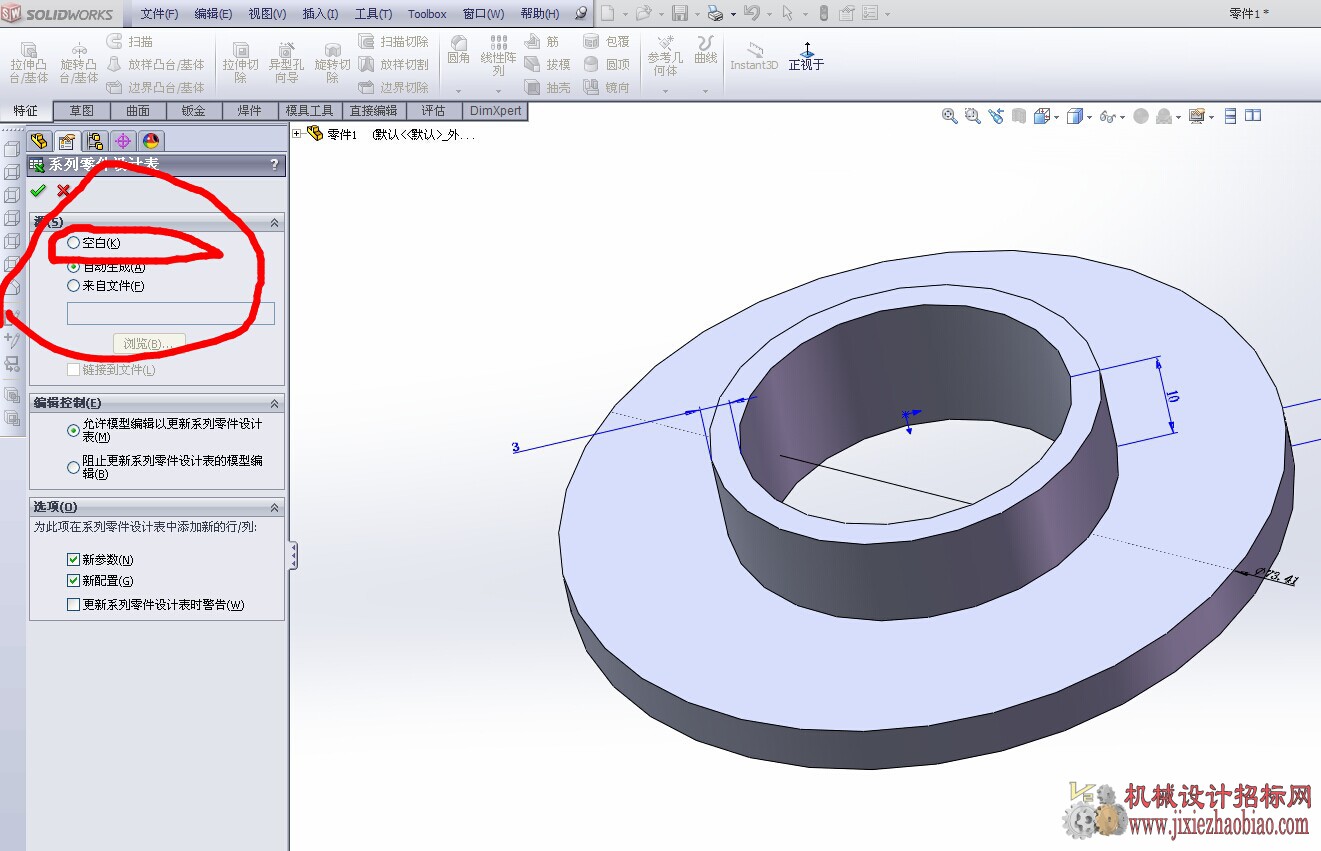
Task: Select the 来自文件(F) from-file option
Action: pos(106,286)
